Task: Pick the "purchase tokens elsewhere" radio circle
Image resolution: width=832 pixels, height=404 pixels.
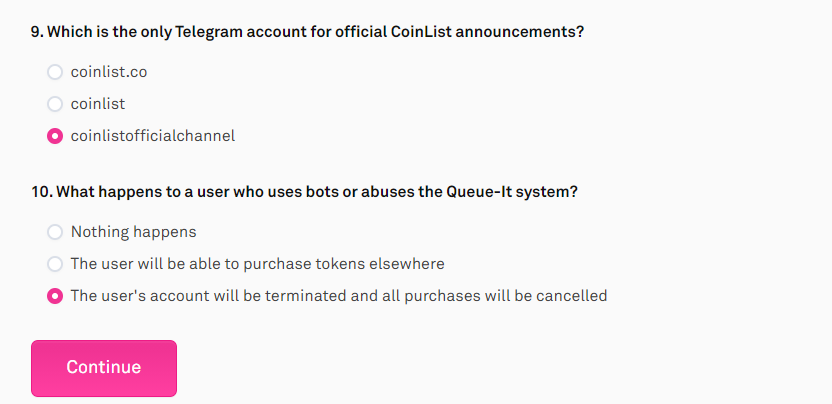Action: (x=55, y=264)
